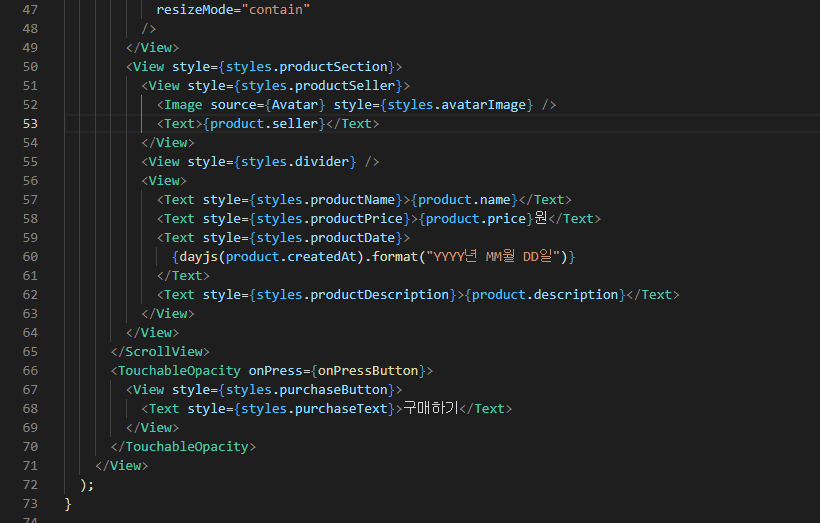Click the closing brace on line 73
820x523 pixels.
click(x=67, y=504)
